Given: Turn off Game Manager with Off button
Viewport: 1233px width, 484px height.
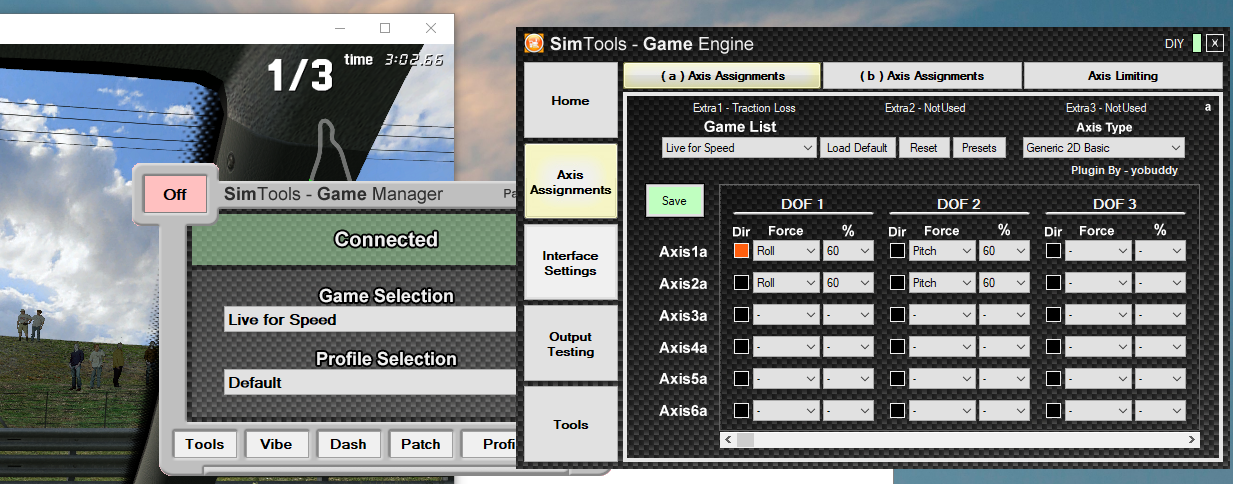Looking at the screenshot, I should coord(175,194).
